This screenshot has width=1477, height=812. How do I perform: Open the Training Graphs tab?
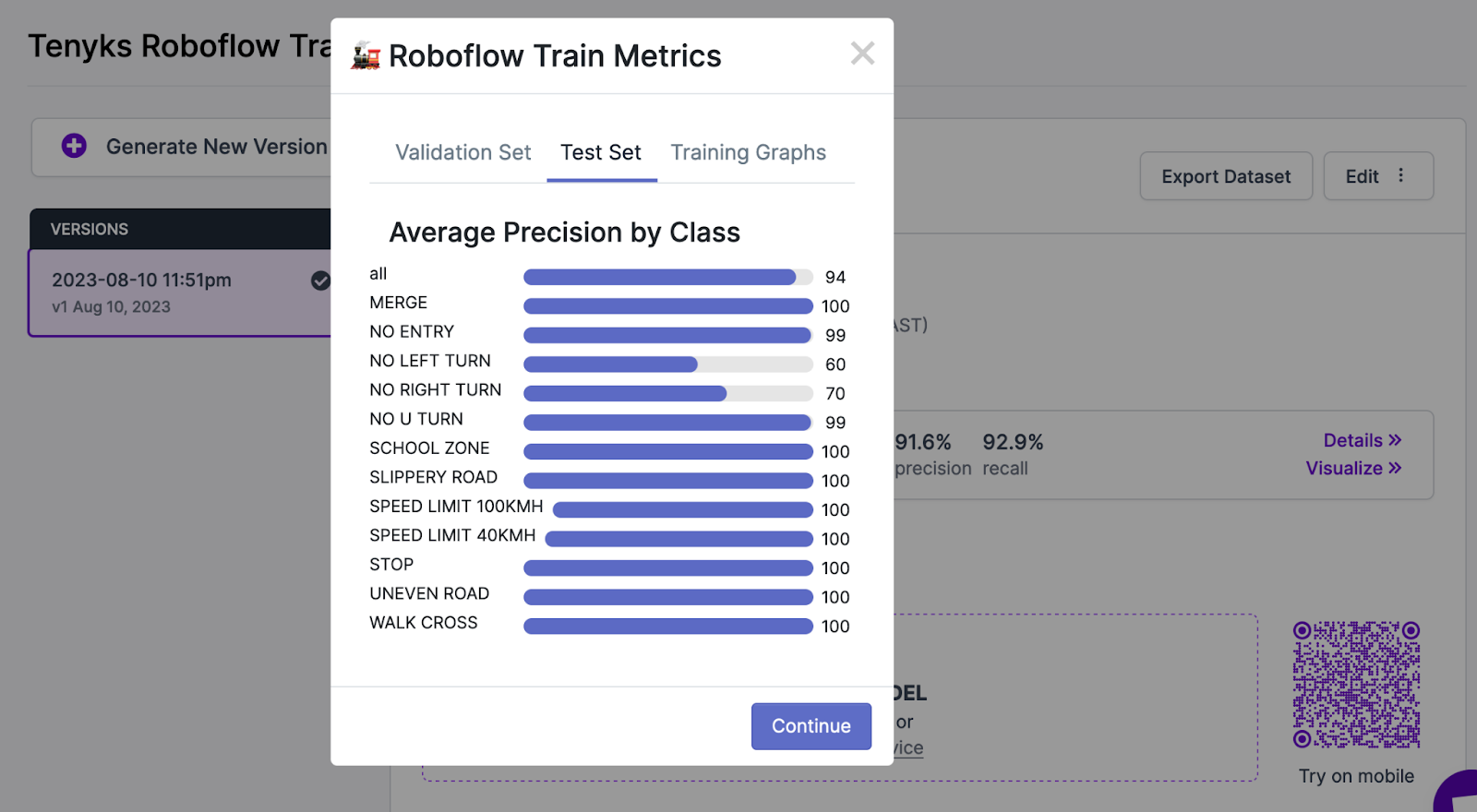pos(748,152)
